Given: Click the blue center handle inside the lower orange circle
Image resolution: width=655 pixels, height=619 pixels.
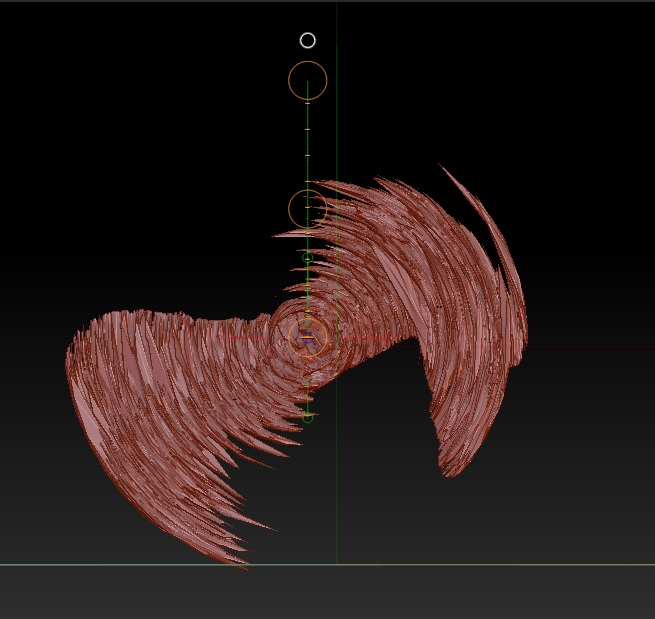Looking at the screenshot, I should [x=307, y=337].
